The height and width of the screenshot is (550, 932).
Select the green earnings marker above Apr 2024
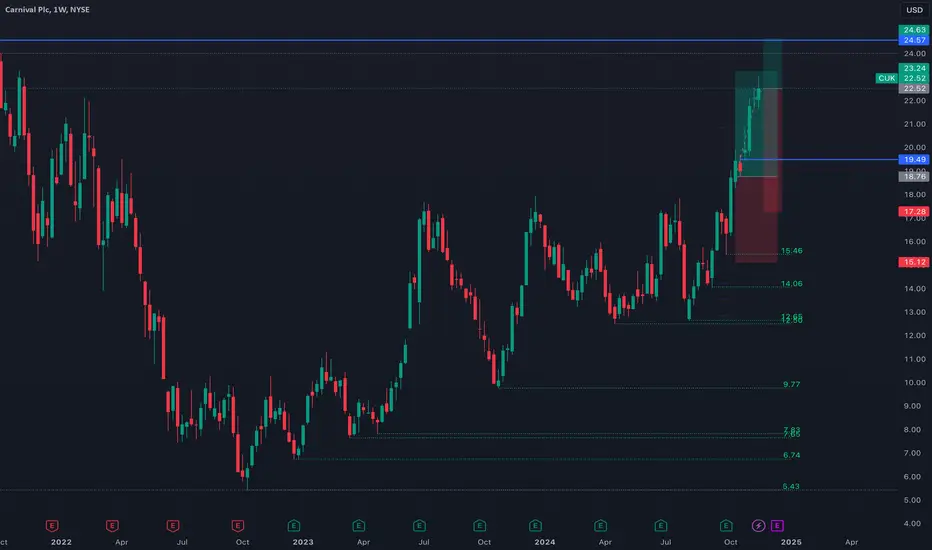[600, 526]
